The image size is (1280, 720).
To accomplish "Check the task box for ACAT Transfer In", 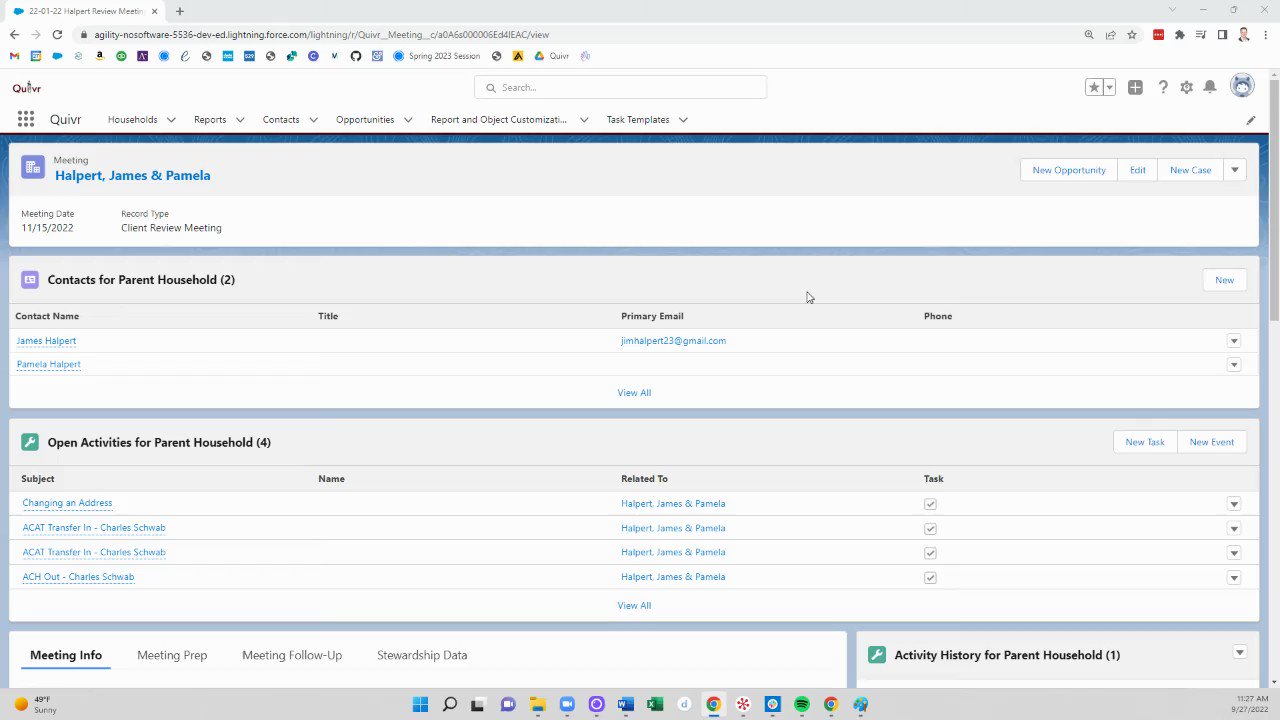I will tap(930, 528).
